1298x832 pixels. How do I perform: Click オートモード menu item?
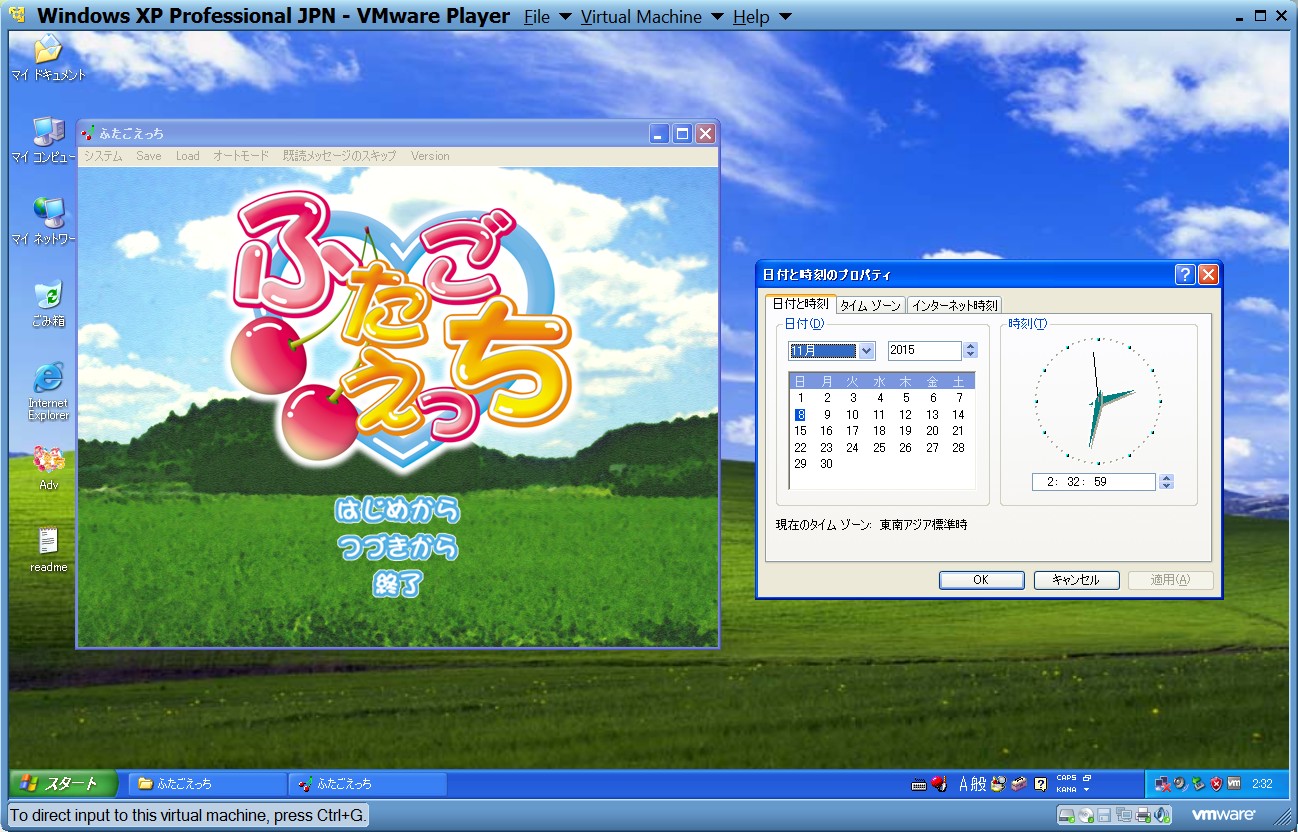click(x=241, y=156)
